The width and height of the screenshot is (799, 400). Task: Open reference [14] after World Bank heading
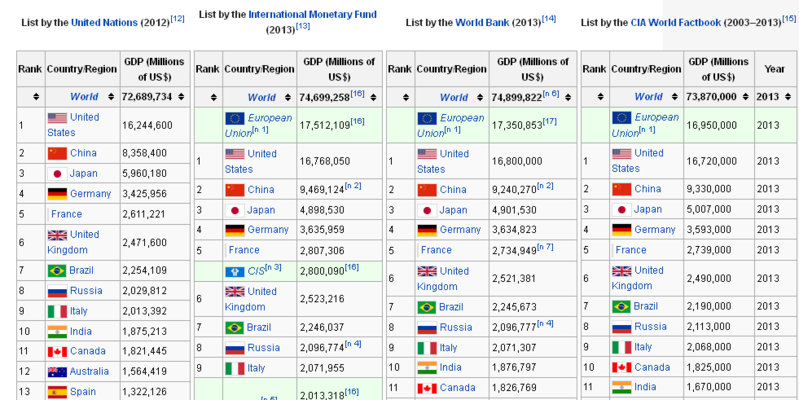point(549,19)
